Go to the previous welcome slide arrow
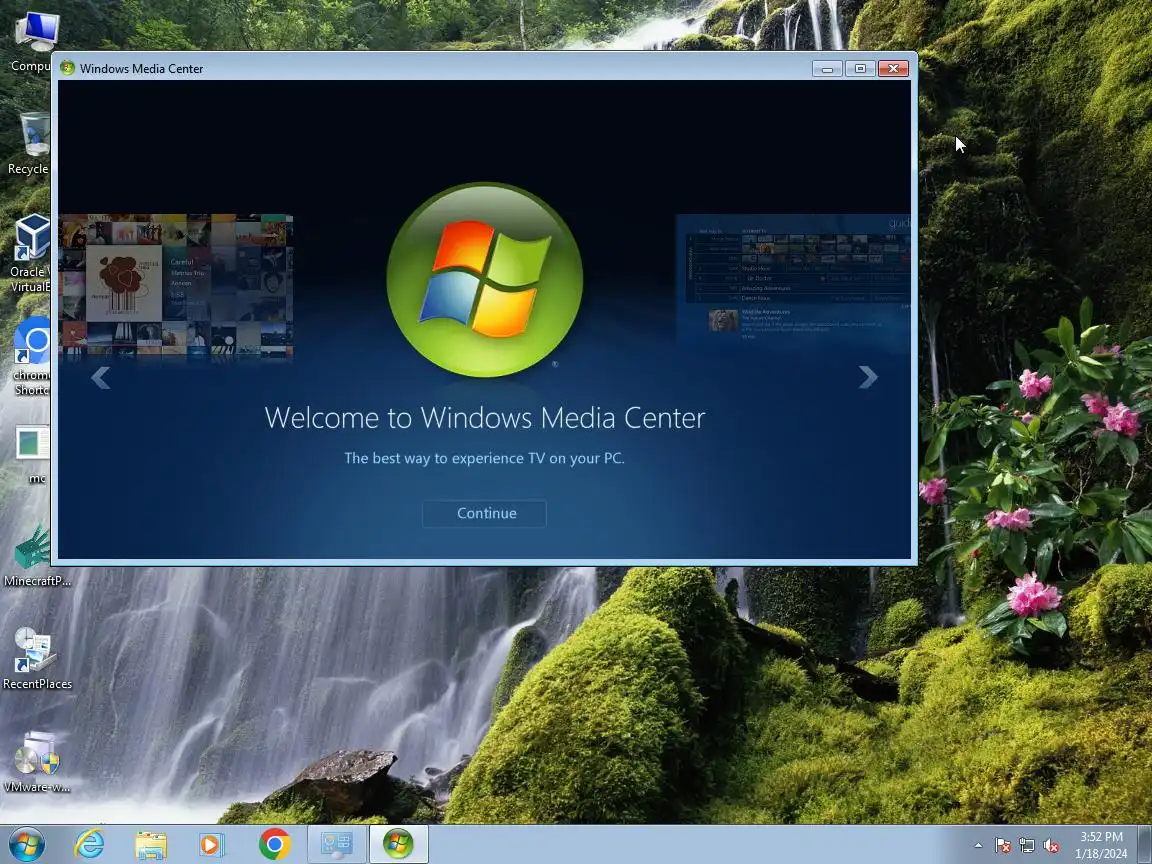The image size is (1152, 864). (x=101, y=378)
